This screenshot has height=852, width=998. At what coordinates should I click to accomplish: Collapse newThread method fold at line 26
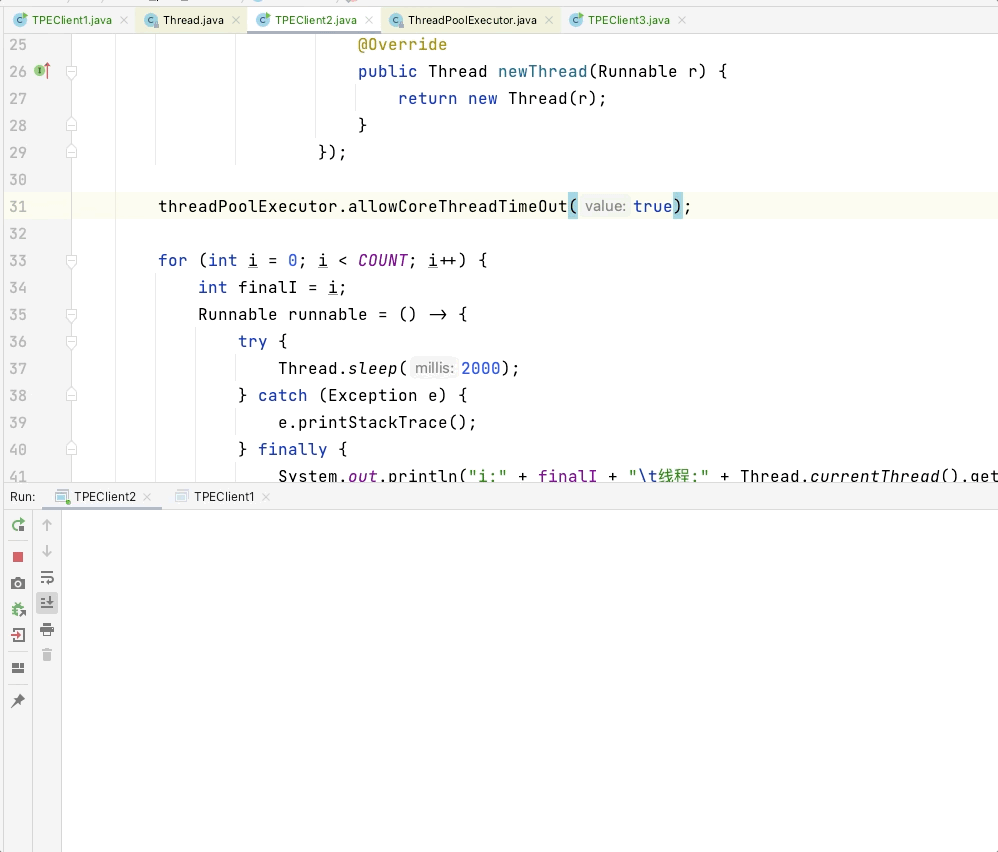(71, 71)
